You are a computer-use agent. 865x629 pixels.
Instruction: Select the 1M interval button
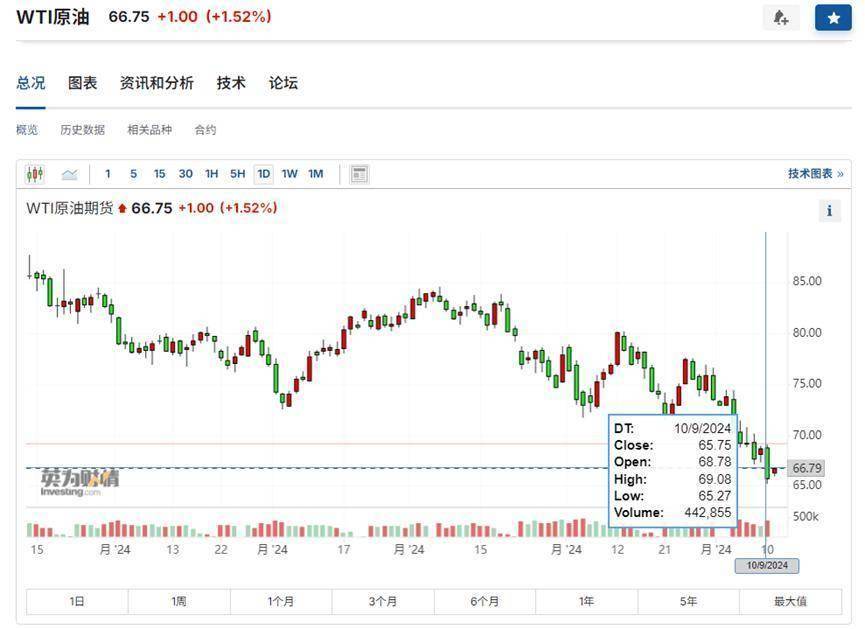pos(315,174)
